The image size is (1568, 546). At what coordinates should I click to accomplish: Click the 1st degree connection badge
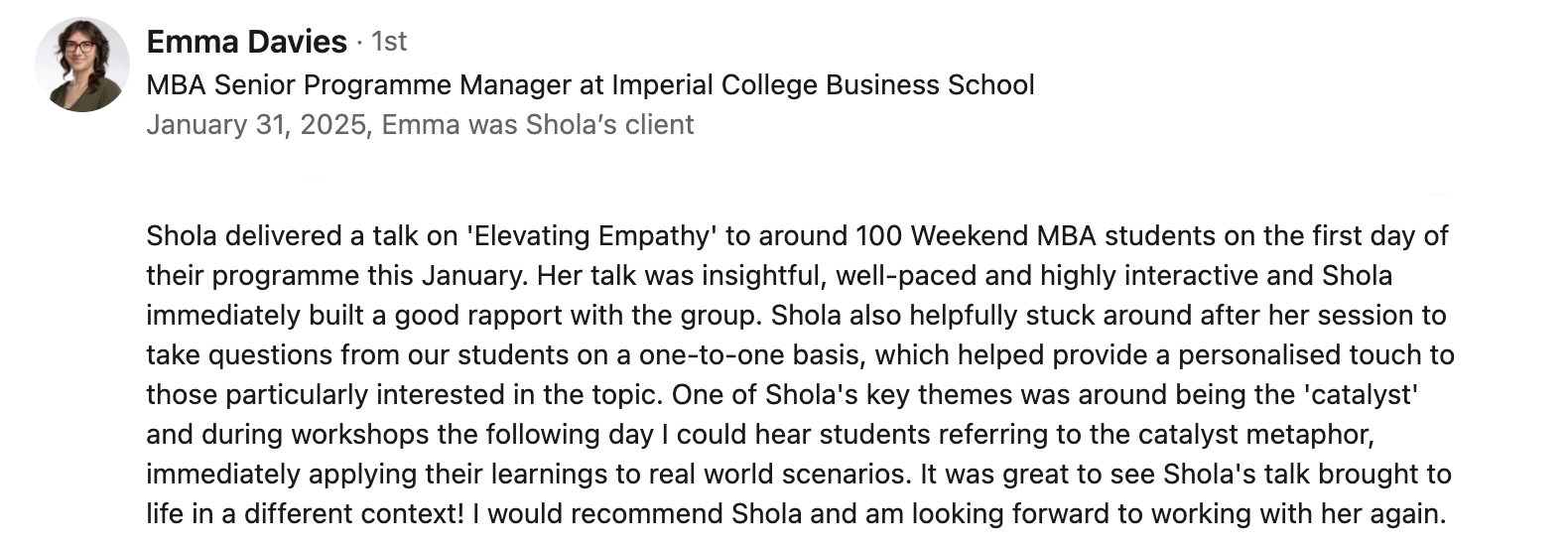click(x=389, y=42)
